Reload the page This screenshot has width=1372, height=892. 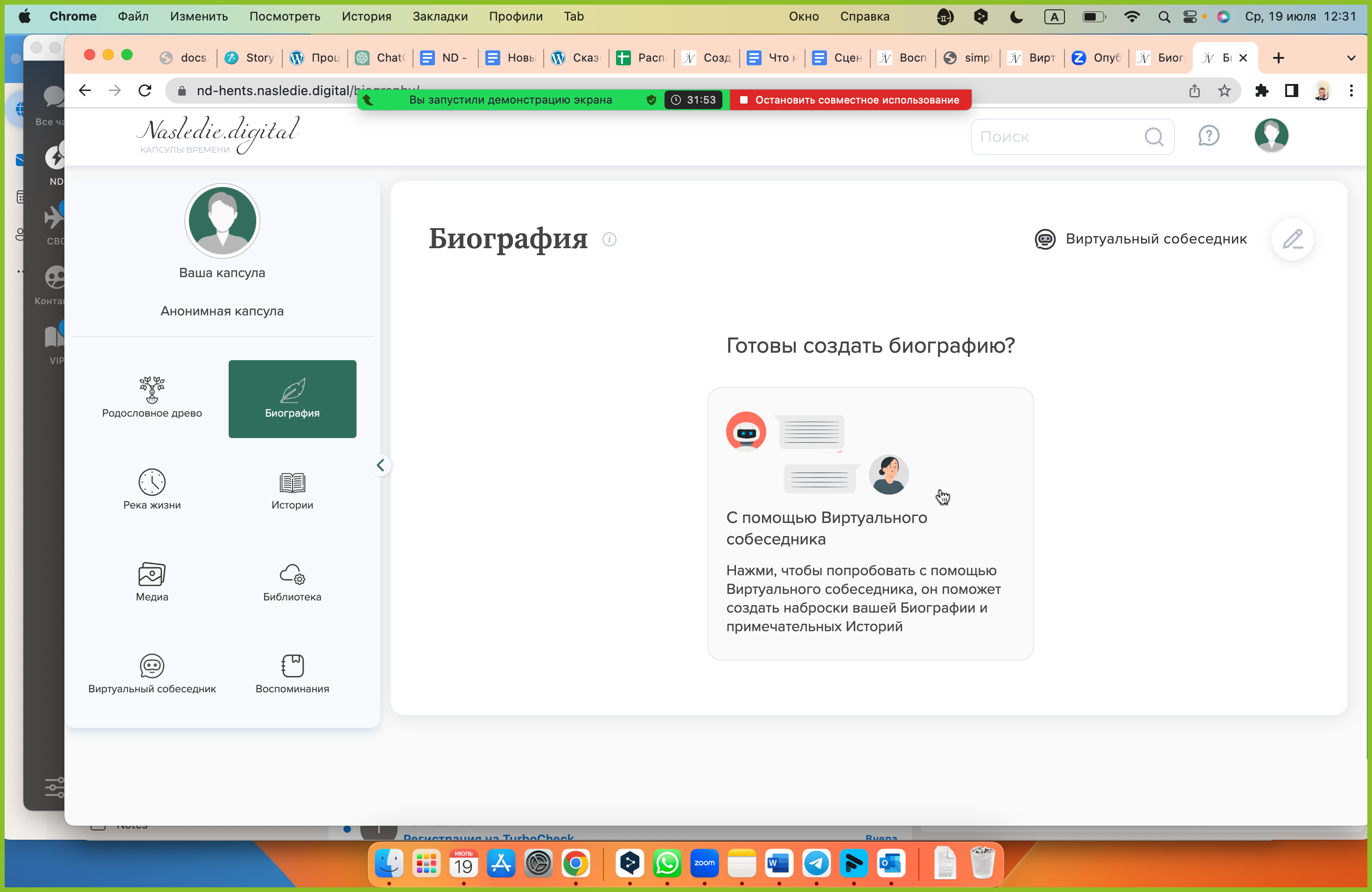(145, 91)
